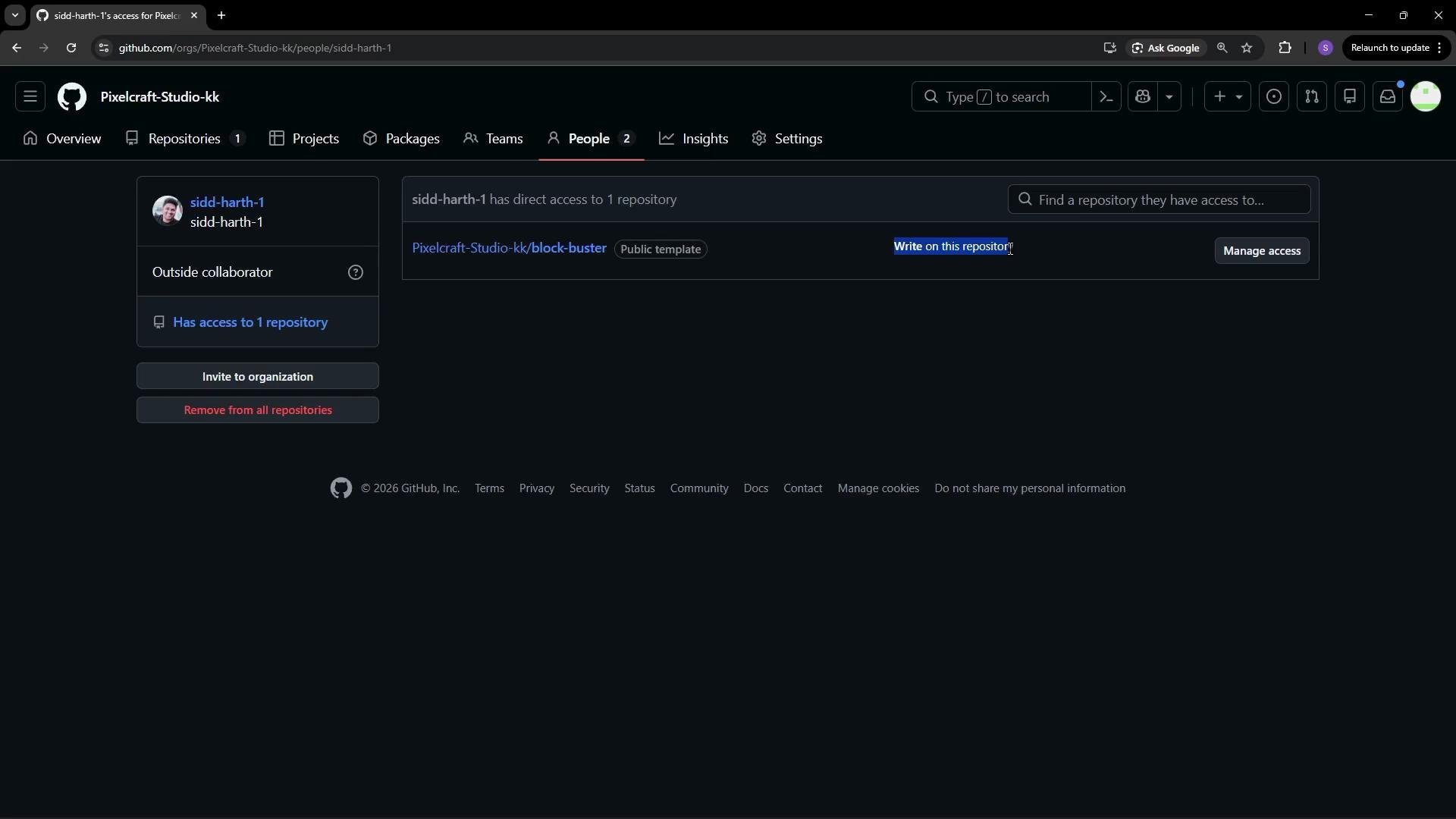Click the Write on this repository text
The width and height of the screenshot is (1456, 819).
(952, 246)
